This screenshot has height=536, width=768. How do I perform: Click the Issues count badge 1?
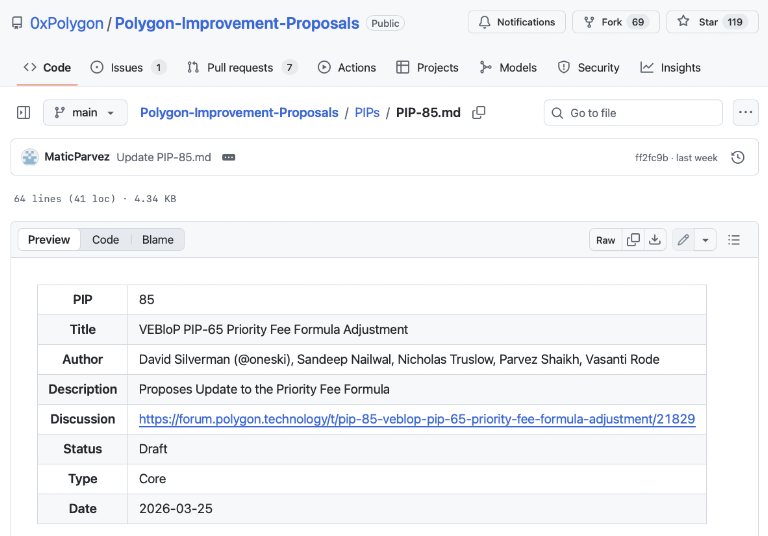159,68
